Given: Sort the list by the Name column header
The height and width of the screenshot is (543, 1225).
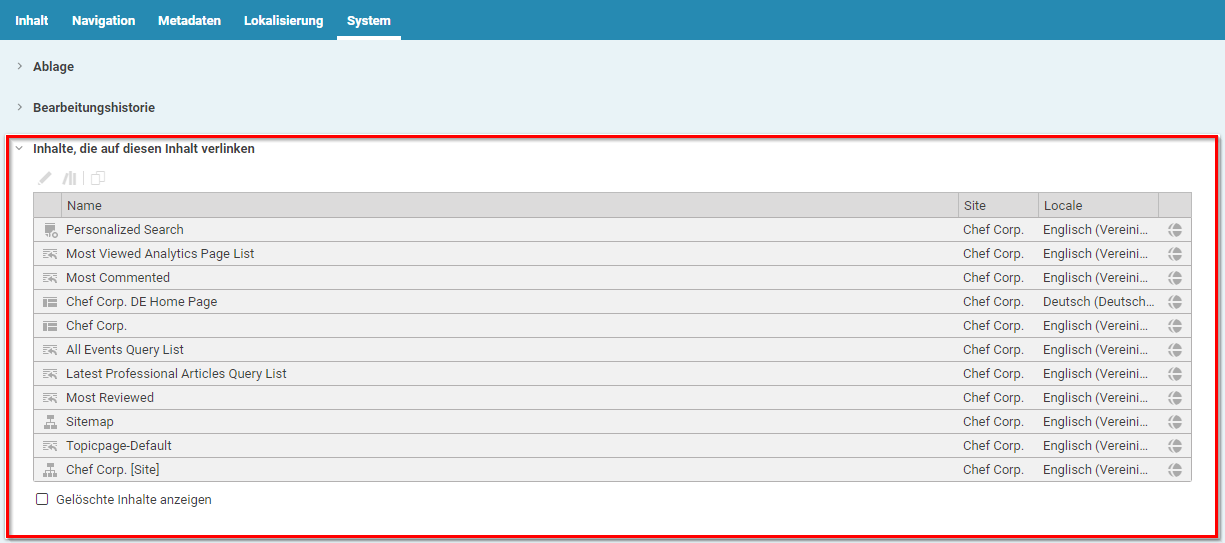Looking at the screenshot, I should click(x=85, y=205).
